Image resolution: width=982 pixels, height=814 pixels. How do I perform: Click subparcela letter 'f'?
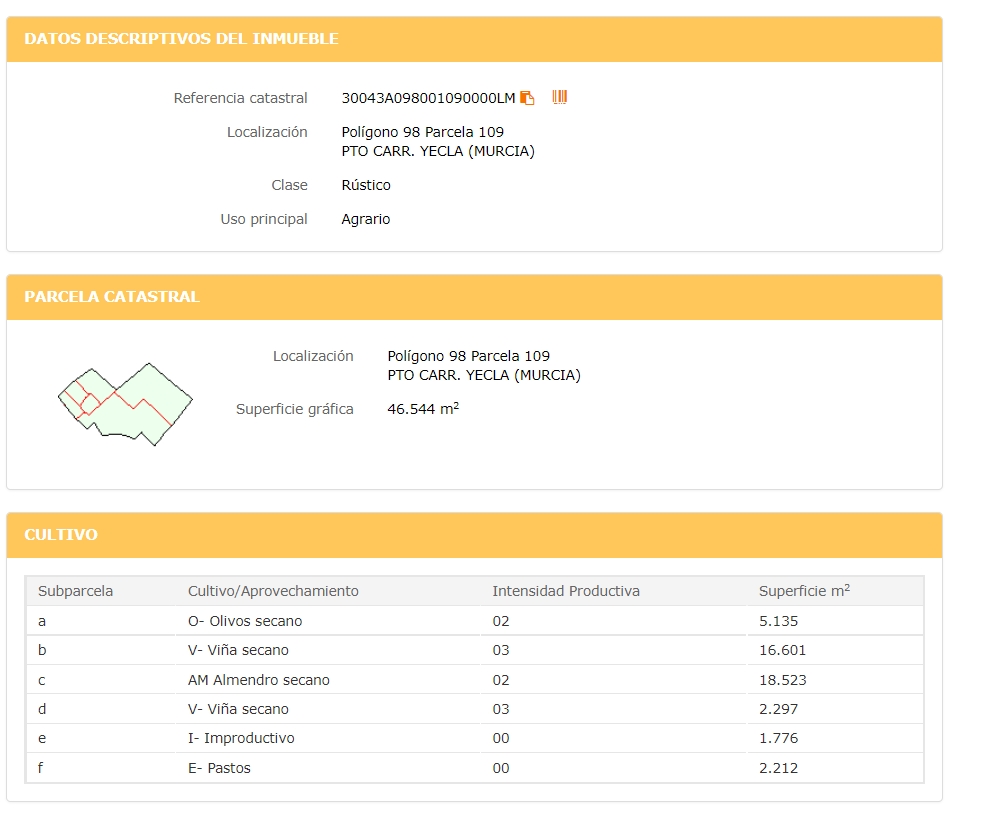tap(40, 768)
